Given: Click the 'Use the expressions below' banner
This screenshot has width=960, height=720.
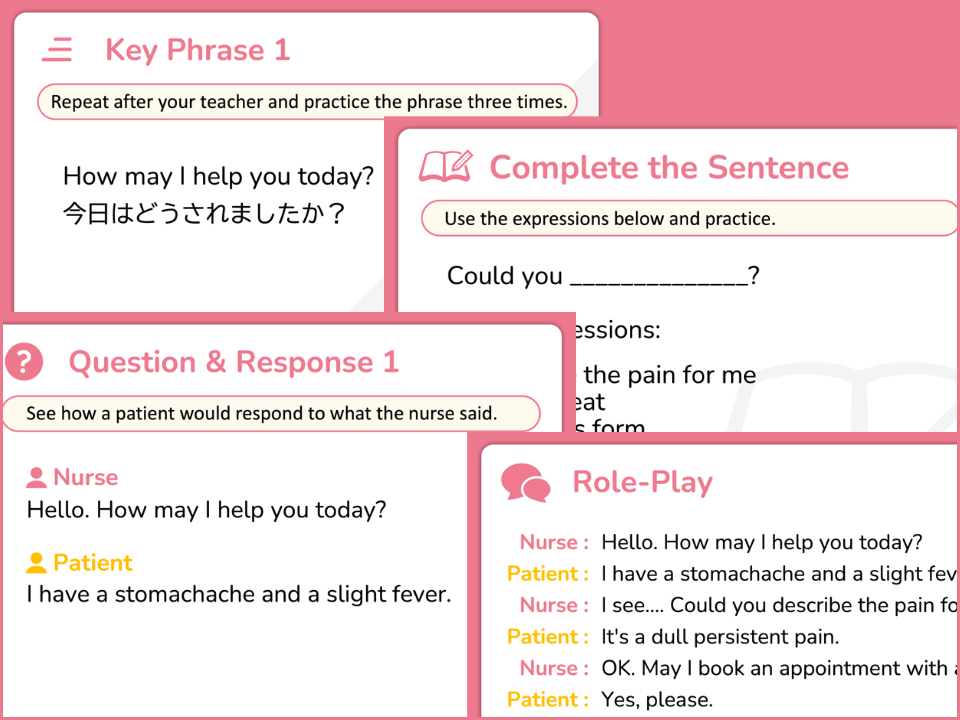Looking at the screenshot, I should [610, 219].
